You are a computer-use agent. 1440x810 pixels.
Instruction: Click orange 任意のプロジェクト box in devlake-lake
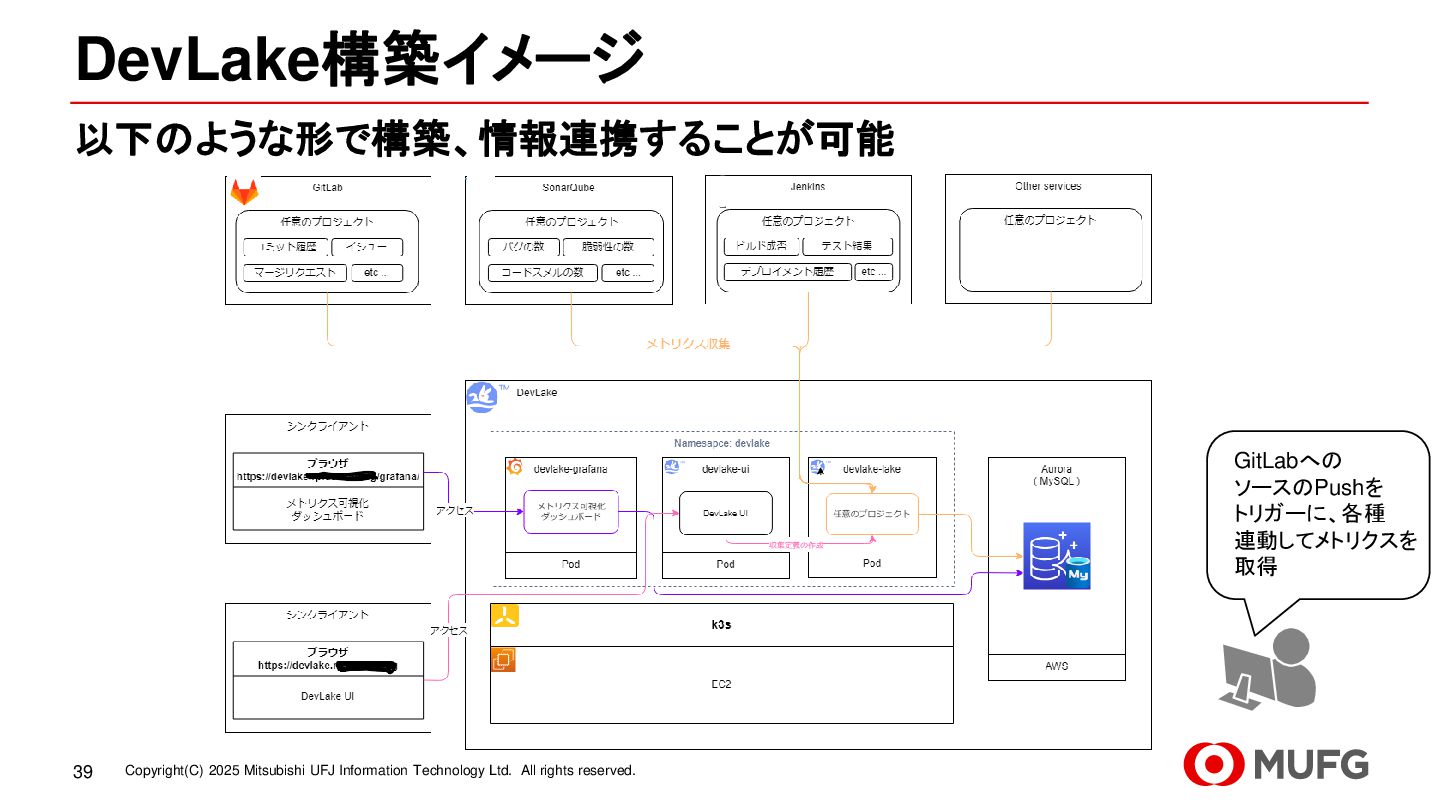[x=872, y=514]
